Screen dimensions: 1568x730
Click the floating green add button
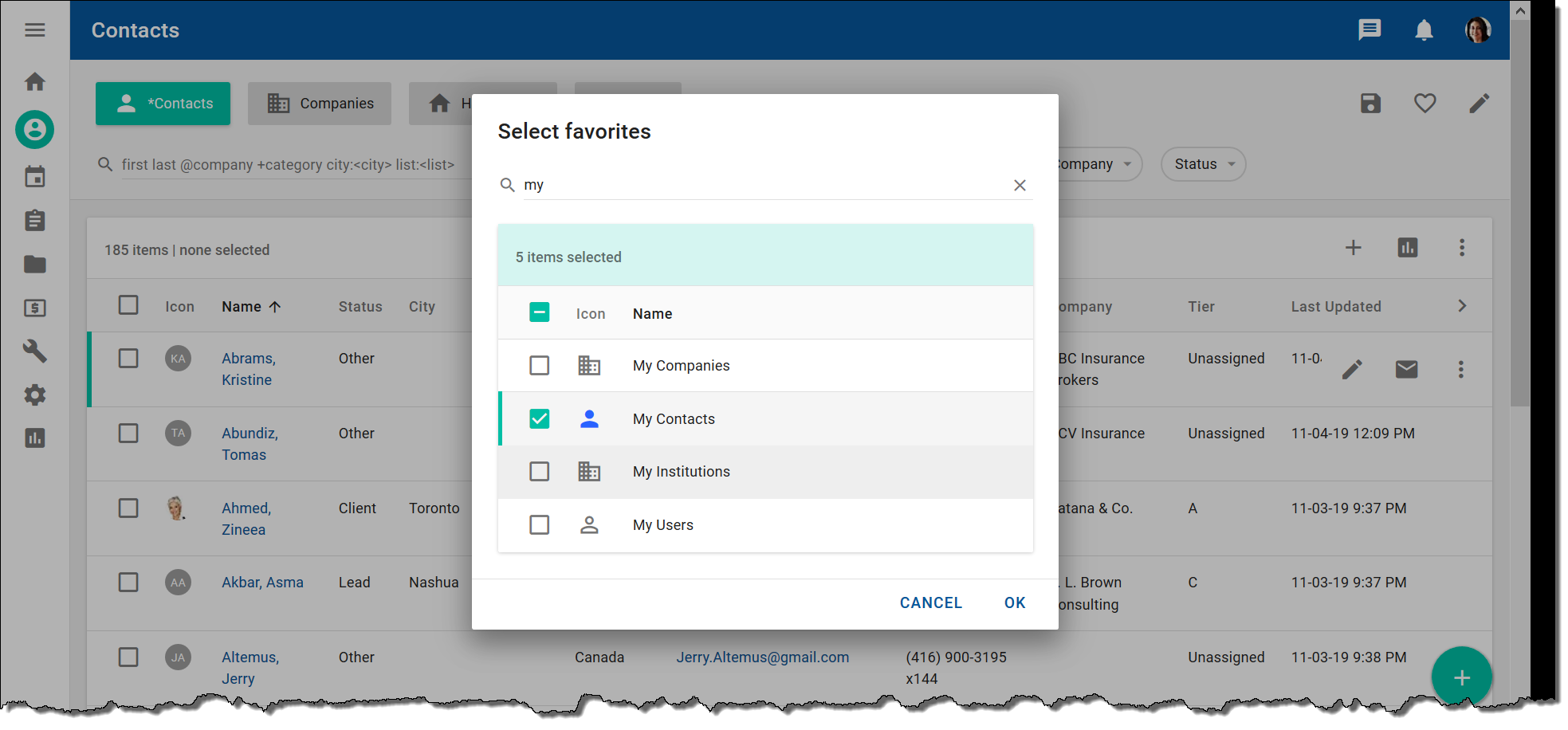[1461, 677]
